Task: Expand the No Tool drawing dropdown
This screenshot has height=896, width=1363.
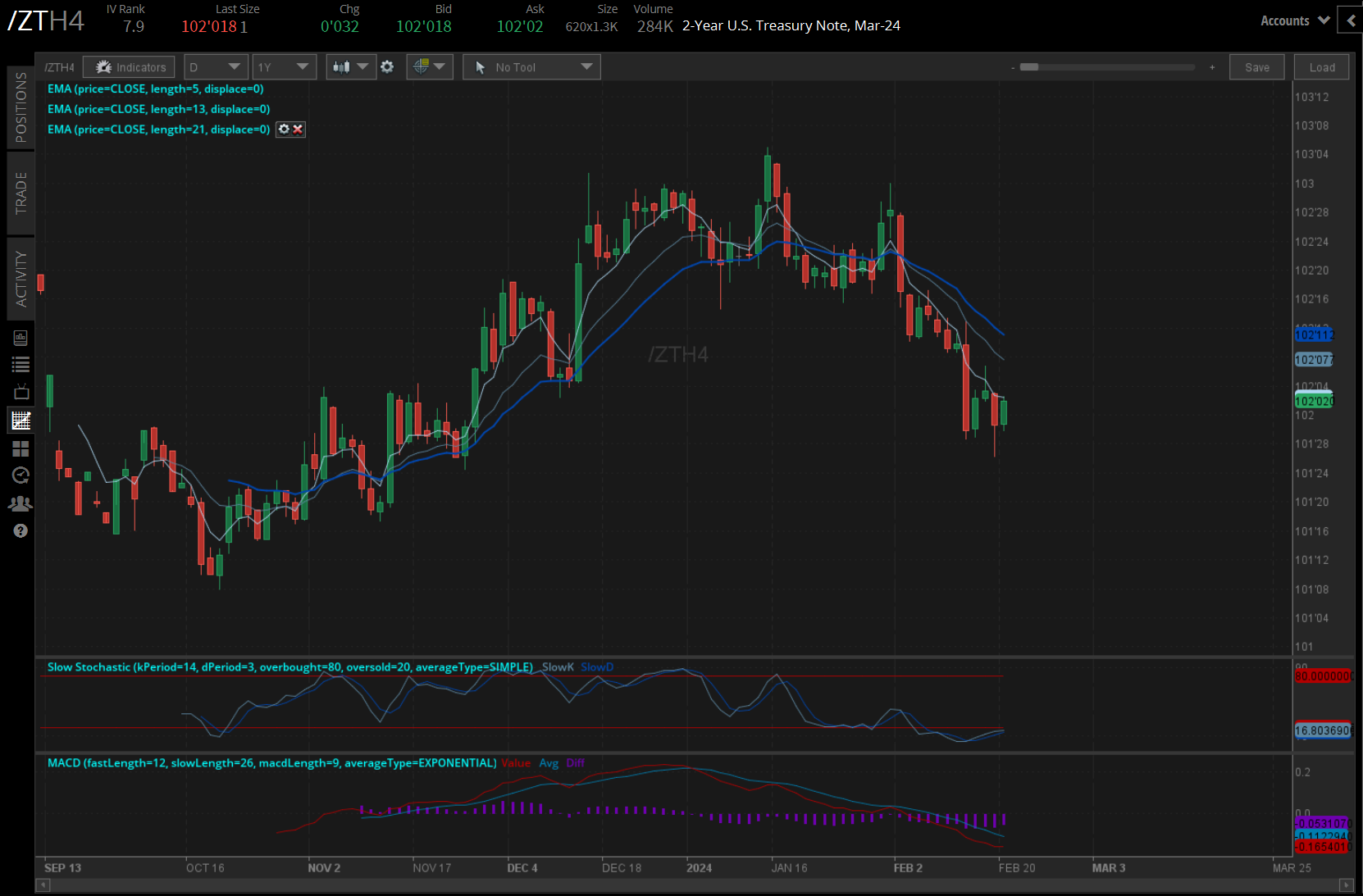Action: click(x=531, y=67)
